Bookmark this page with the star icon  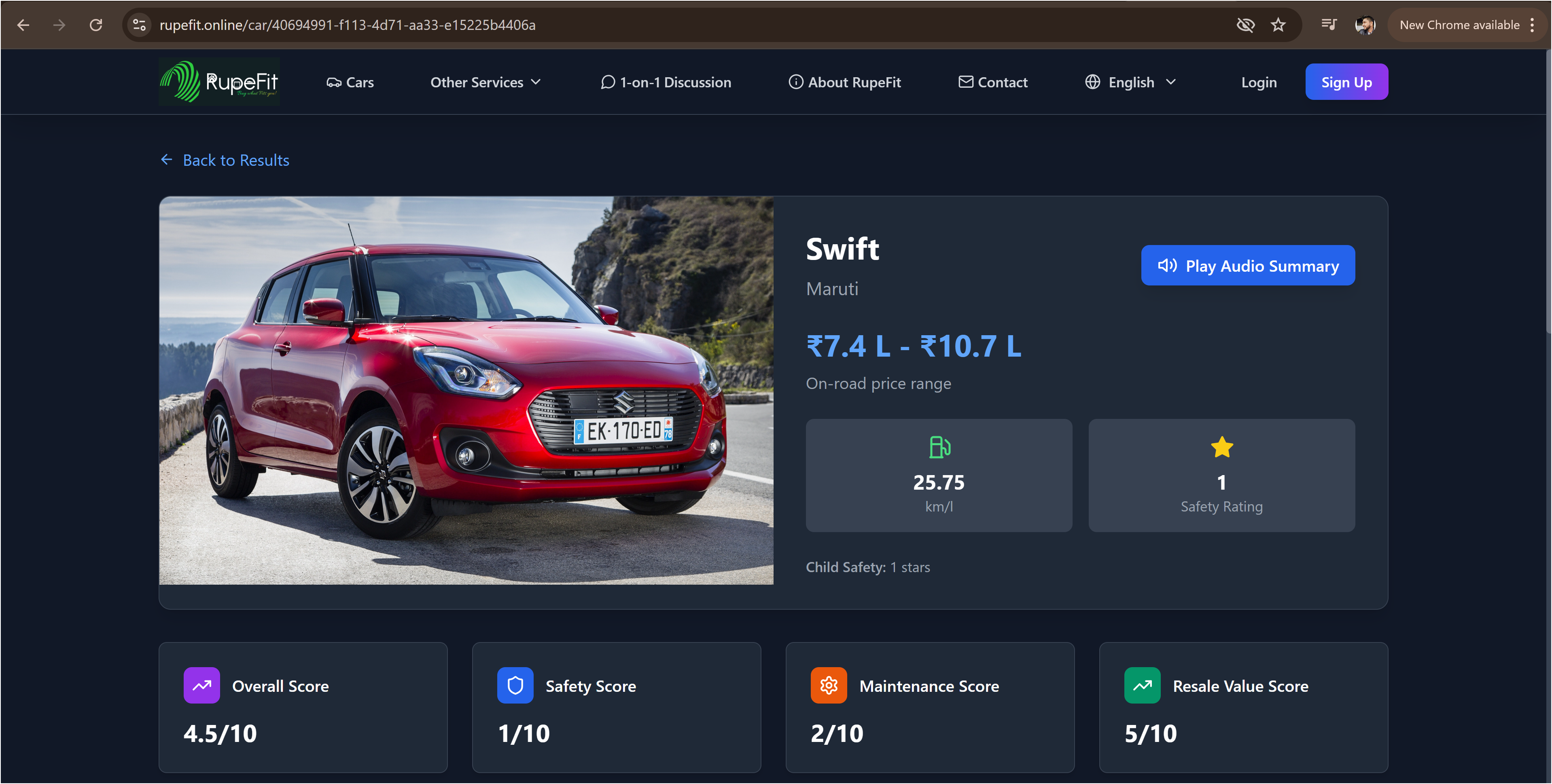coord(1278,25)
